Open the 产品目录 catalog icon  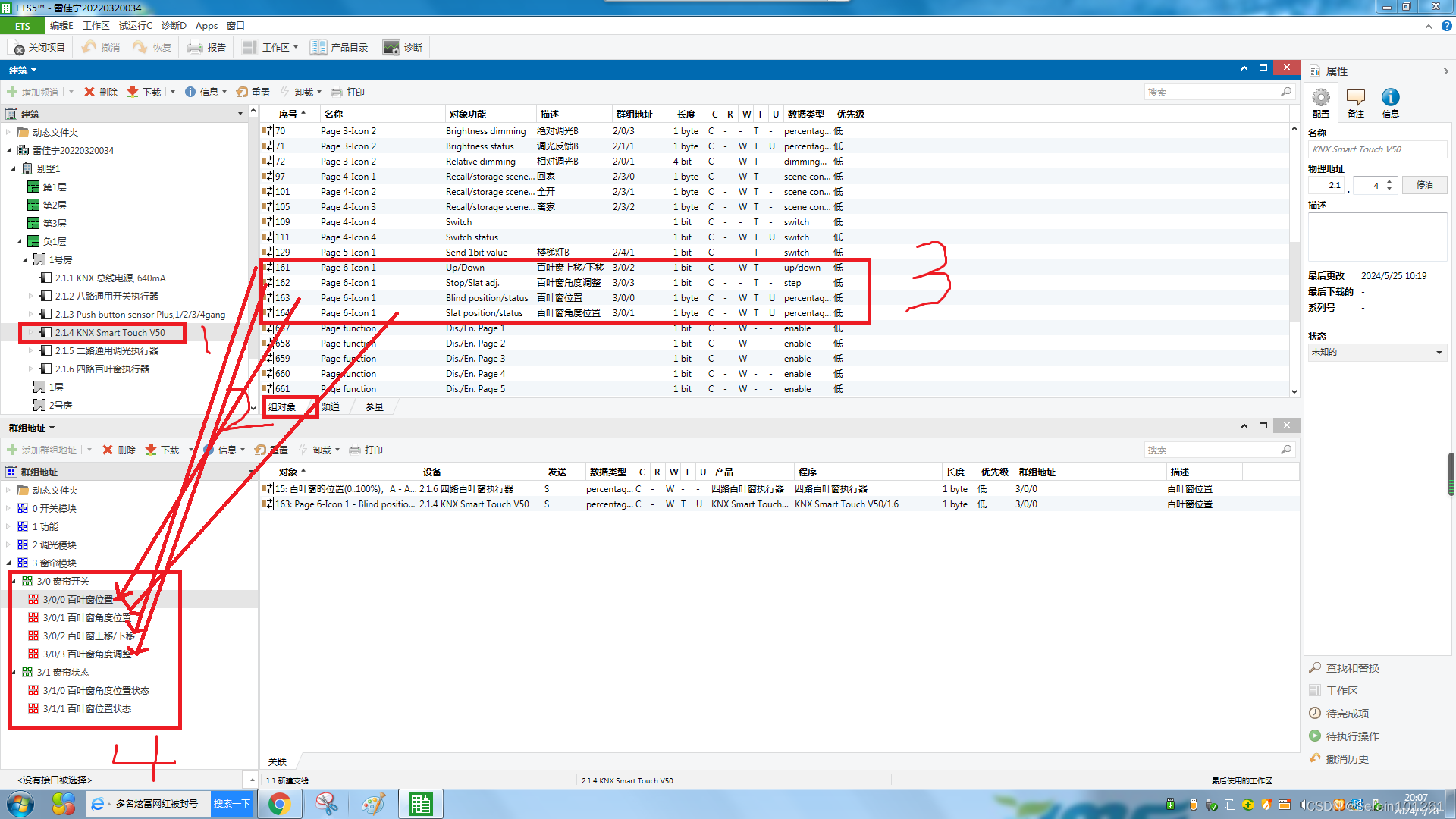(318, 47)
